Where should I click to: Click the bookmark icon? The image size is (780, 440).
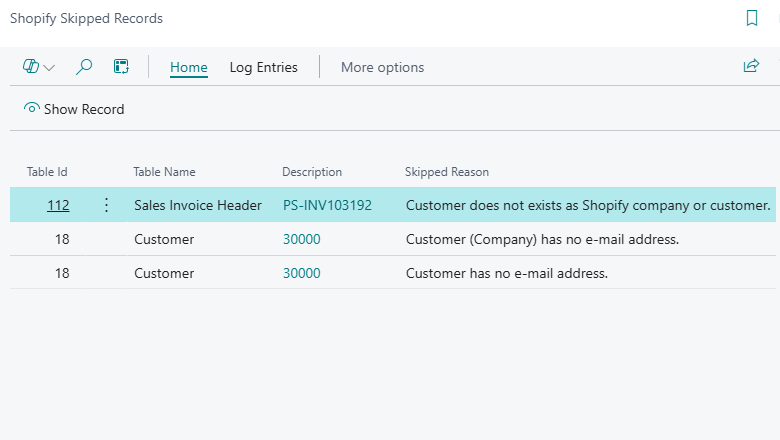click(x=752, y=18)
